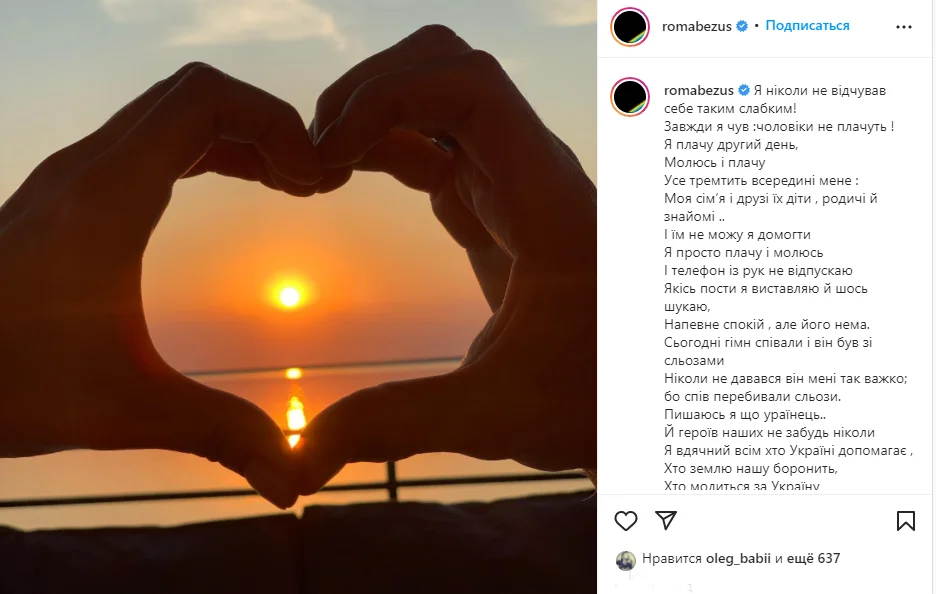Share the post via paper plane icon

[666, 520]
